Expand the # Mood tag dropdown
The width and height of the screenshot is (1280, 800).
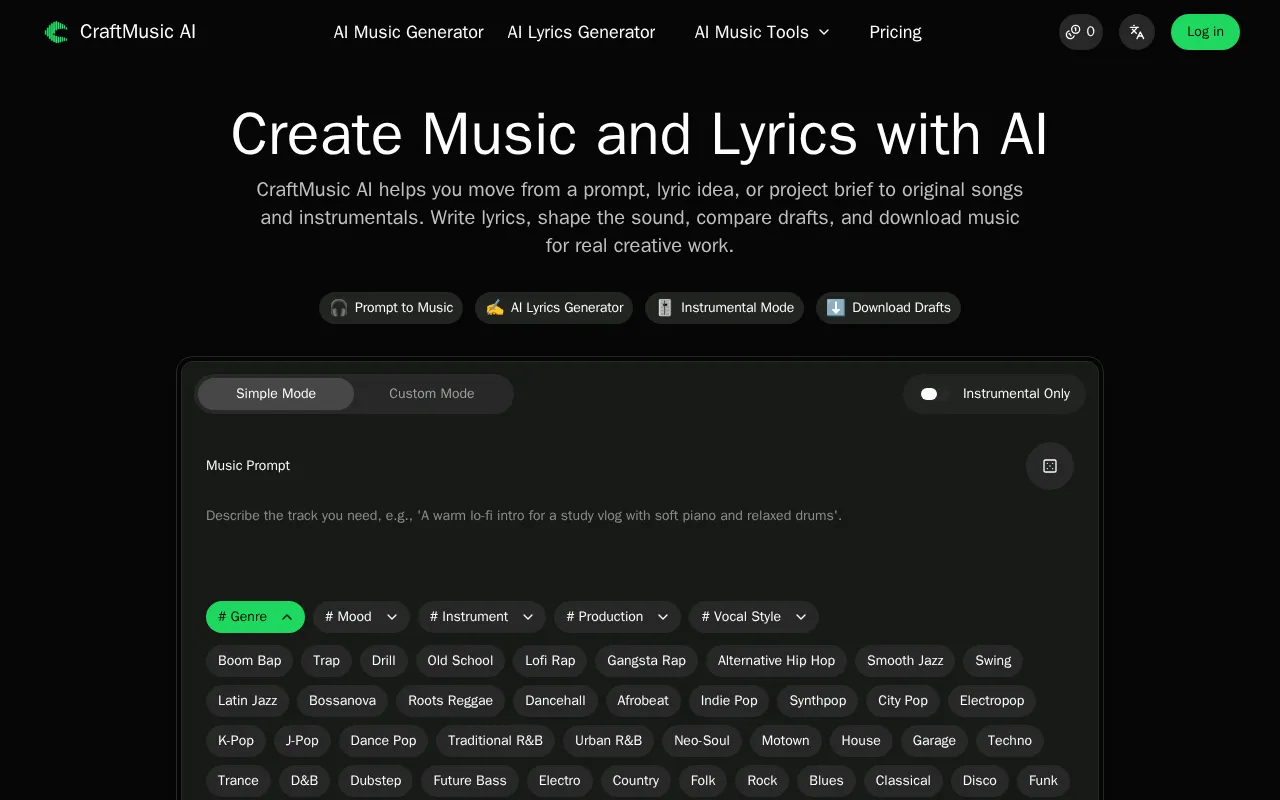[361, 617]
